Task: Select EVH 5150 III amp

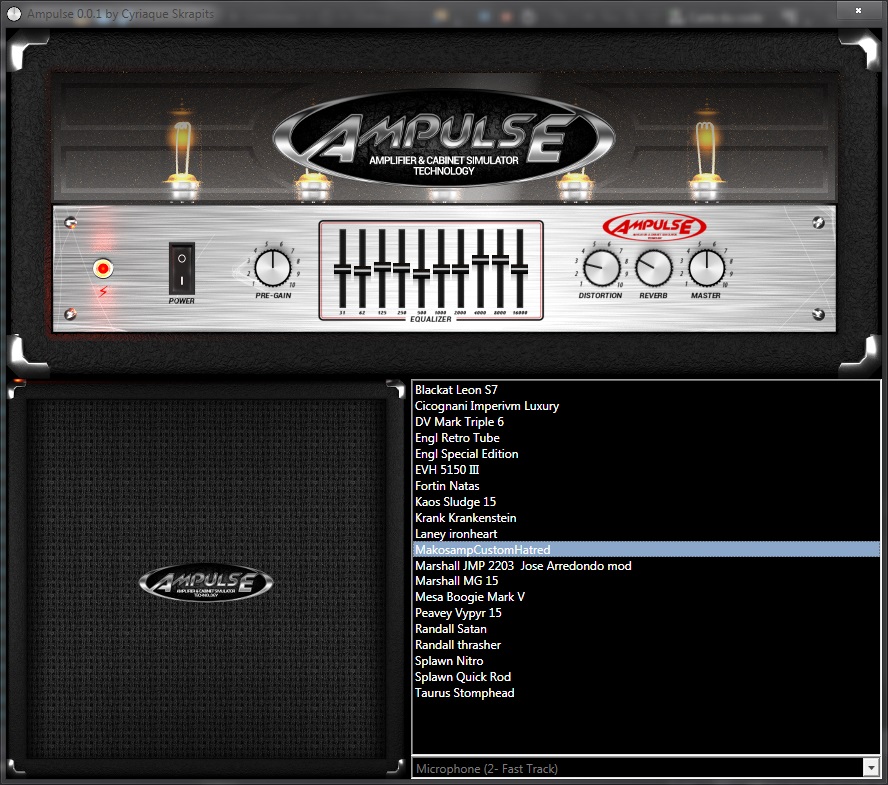Action: point(646,470)
